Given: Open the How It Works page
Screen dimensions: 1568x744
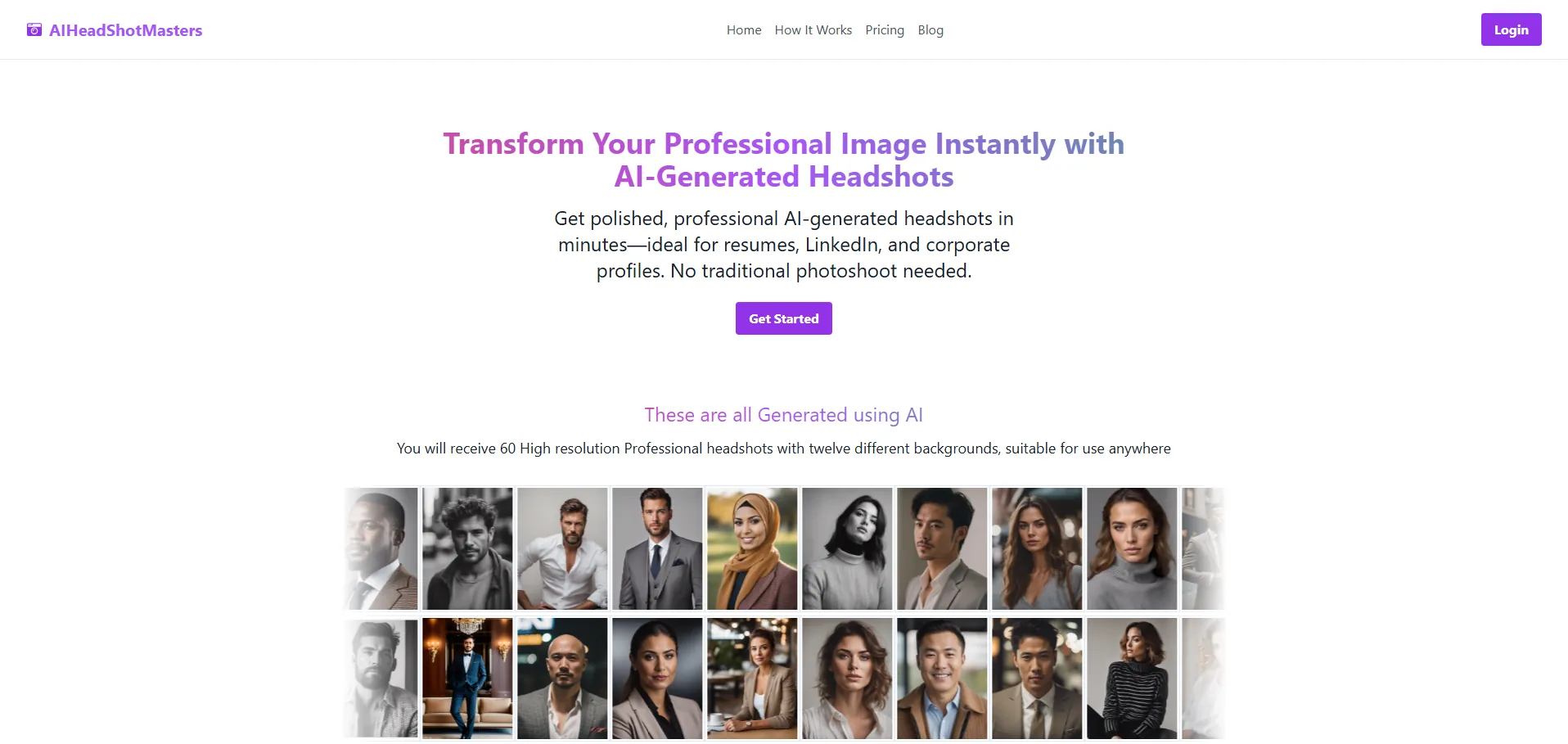Looking at the screenshot, I should tap(813, 30).
